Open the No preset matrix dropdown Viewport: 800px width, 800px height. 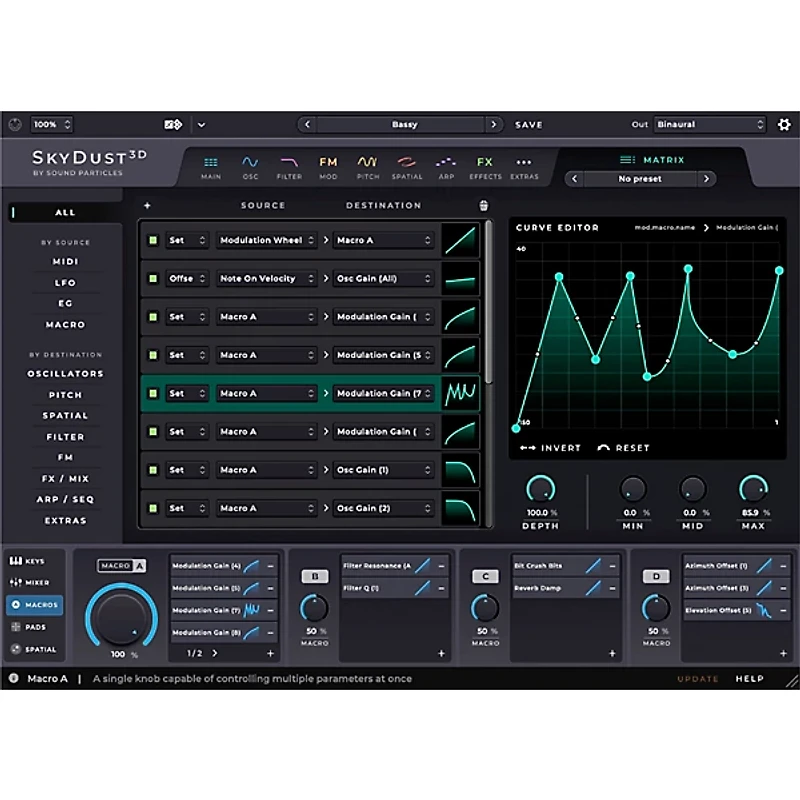(640, 179)
